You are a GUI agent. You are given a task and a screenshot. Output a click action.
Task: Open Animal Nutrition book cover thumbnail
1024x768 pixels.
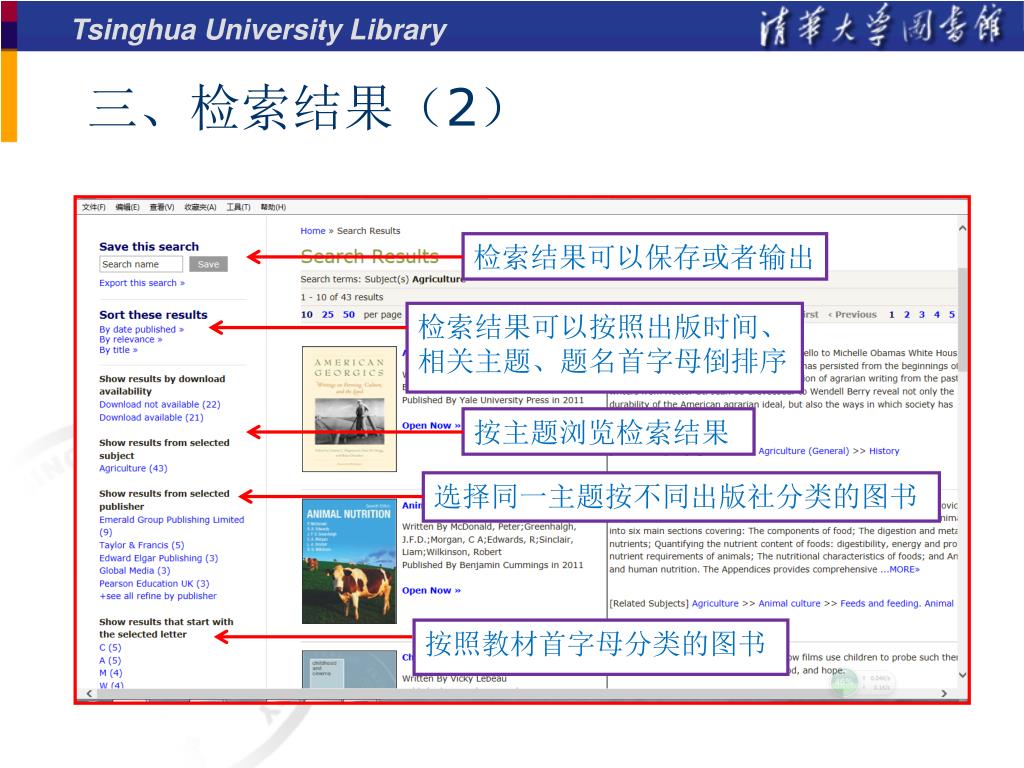pos(349,562)
